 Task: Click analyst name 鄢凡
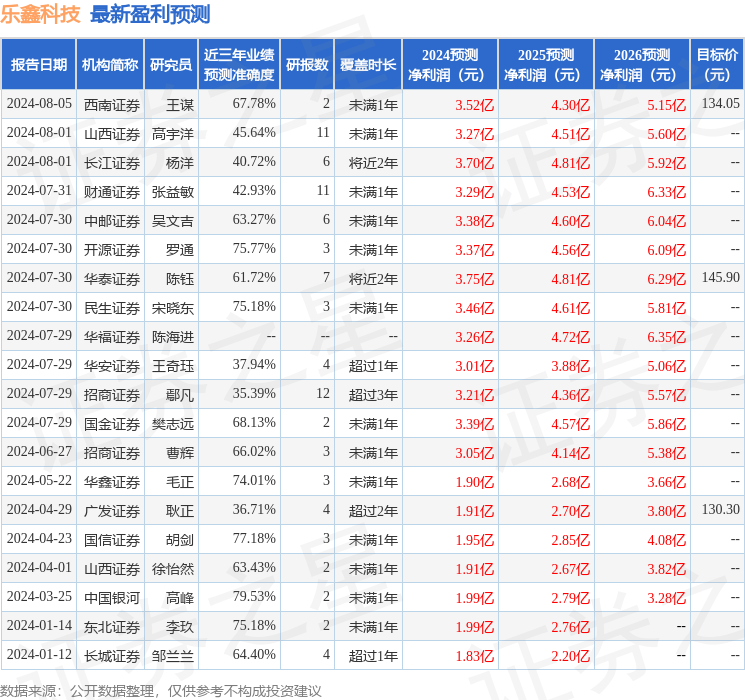[180, 395]
